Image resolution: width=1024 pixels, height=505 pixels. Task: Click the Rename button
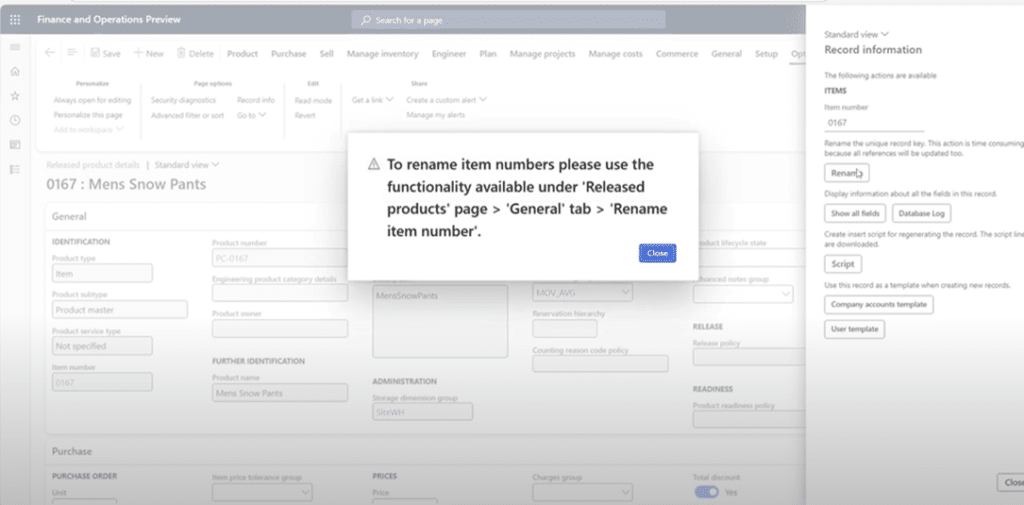pyautogui.click(x=846, y=173)
